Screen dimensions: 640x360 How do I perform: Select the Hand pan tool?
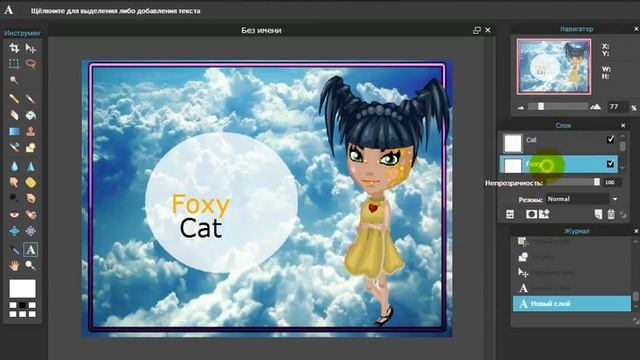click(14, 266)
